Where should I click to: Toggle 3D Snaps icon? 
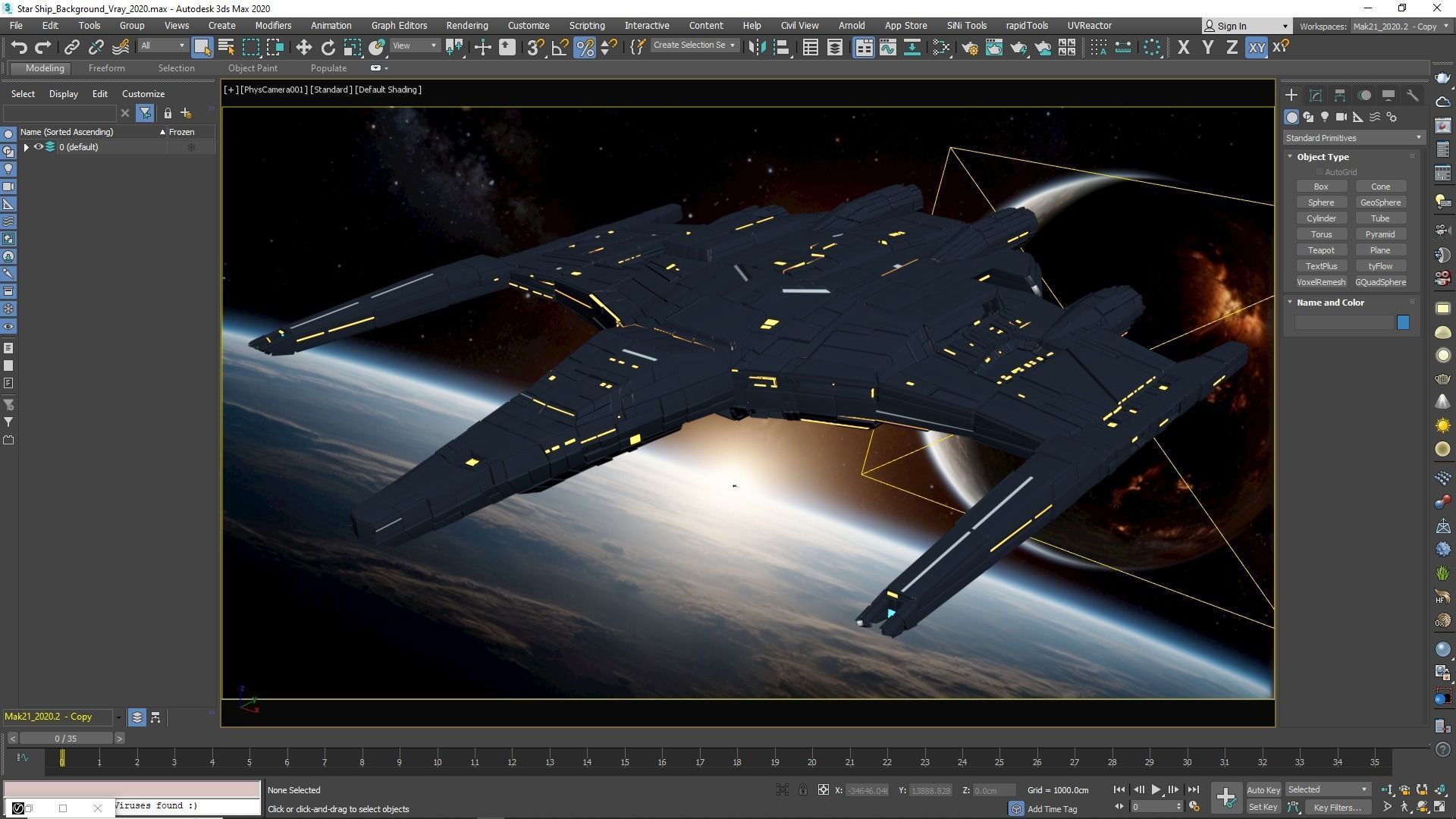tap(535, 47)
